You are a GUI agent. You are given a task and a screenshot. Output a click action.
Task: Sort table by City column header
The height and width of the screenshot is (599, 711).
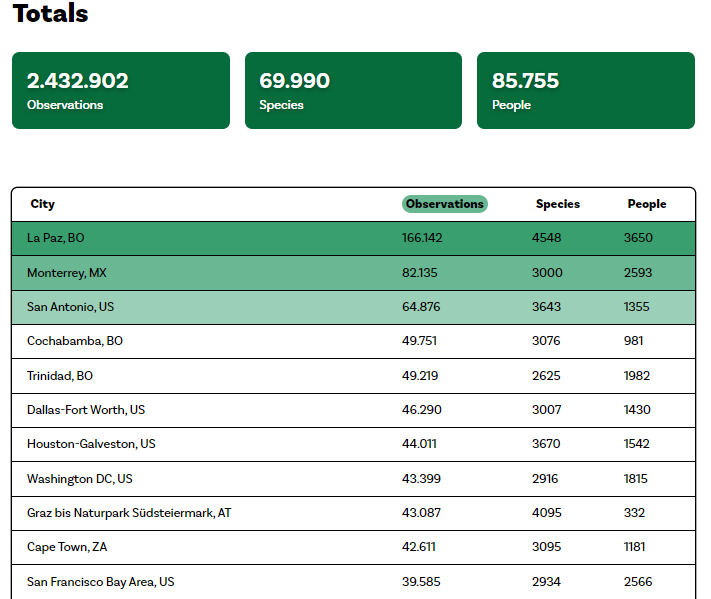43,204
